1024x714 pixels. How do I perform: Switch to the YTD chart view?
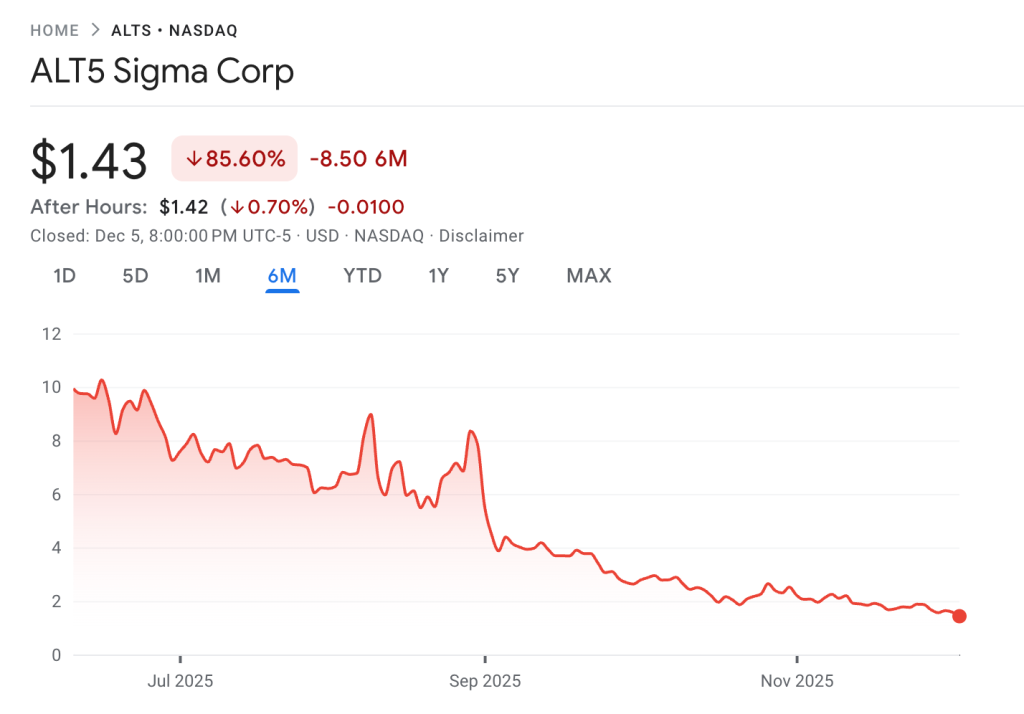click(362, 276)
